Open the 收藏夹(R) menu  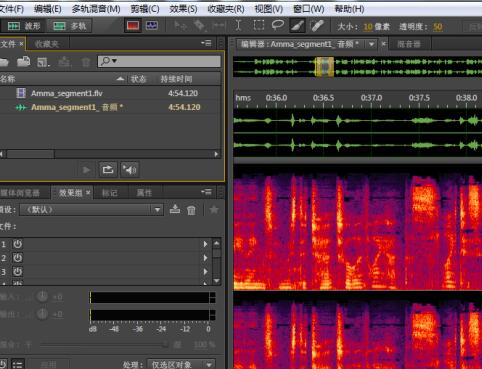(x=226, y=9)
